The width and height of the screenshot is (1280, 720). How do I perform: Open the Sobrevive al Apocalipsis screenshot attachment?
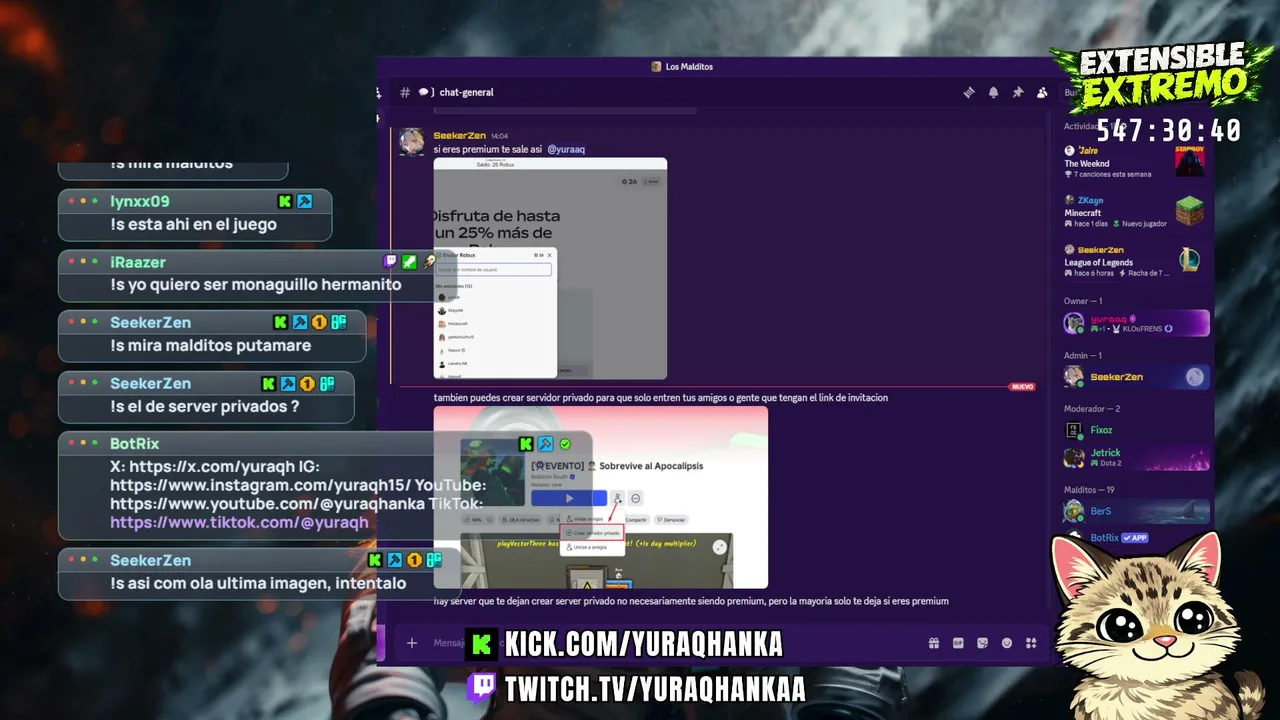(x=601, y=497)
